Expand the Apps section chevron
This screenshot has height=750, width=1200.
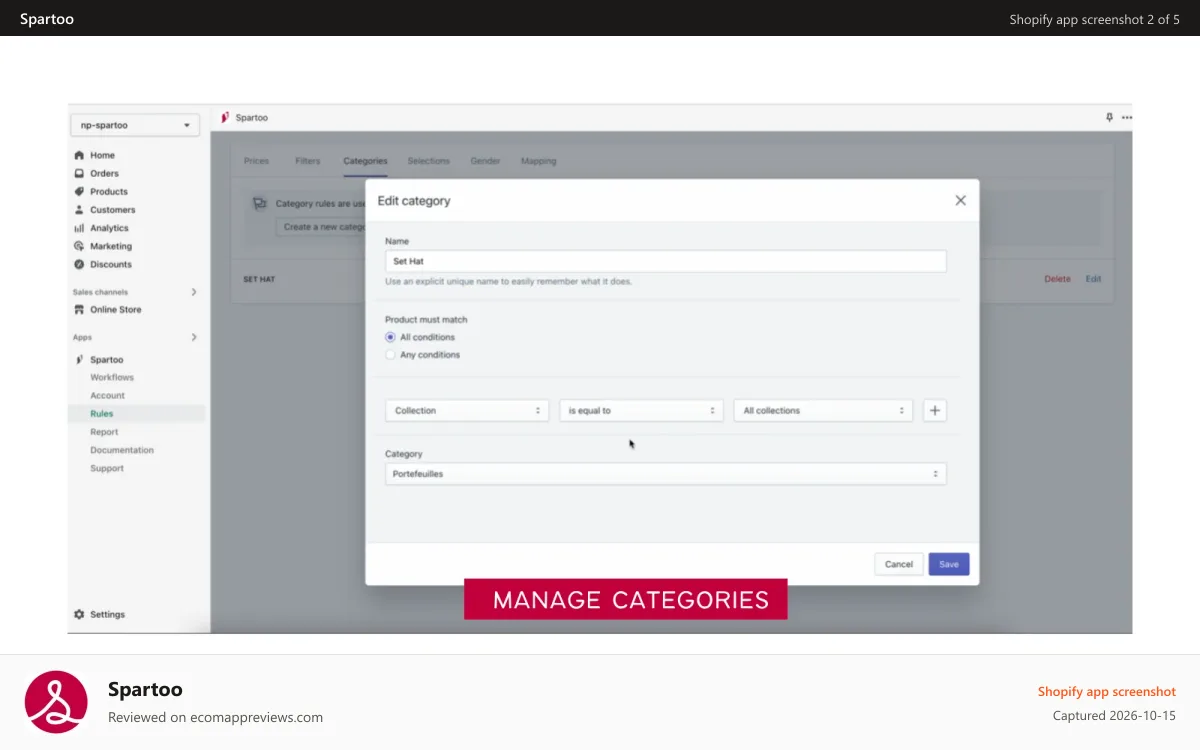pos(194,337)
